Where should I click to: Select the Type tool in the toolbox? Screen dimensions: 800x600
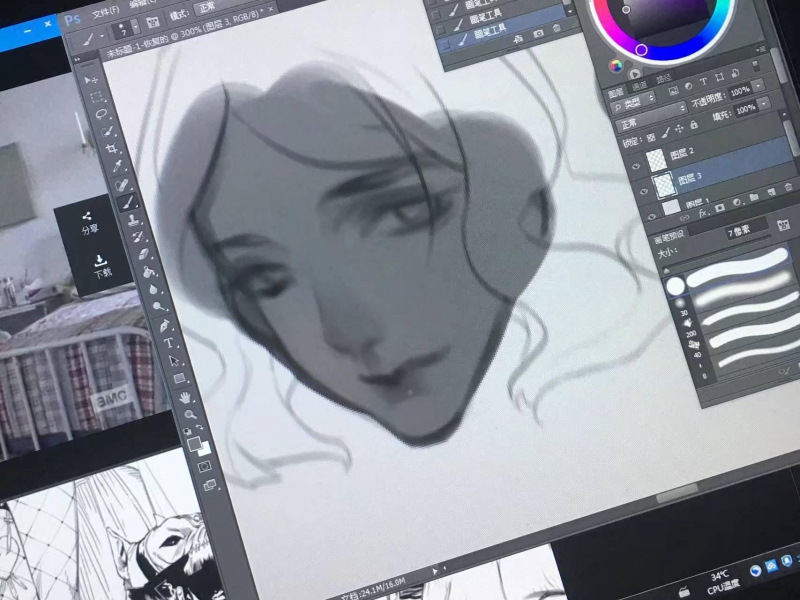point(169,343)
